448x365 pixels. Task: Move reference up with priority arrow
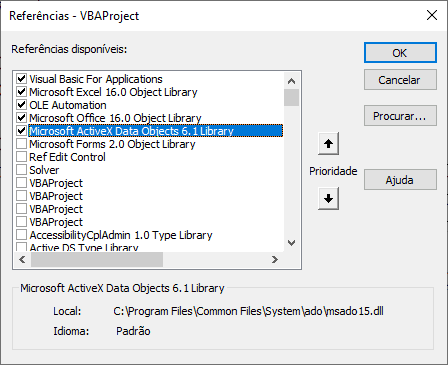pyautogui.click(x=328, y=144)
